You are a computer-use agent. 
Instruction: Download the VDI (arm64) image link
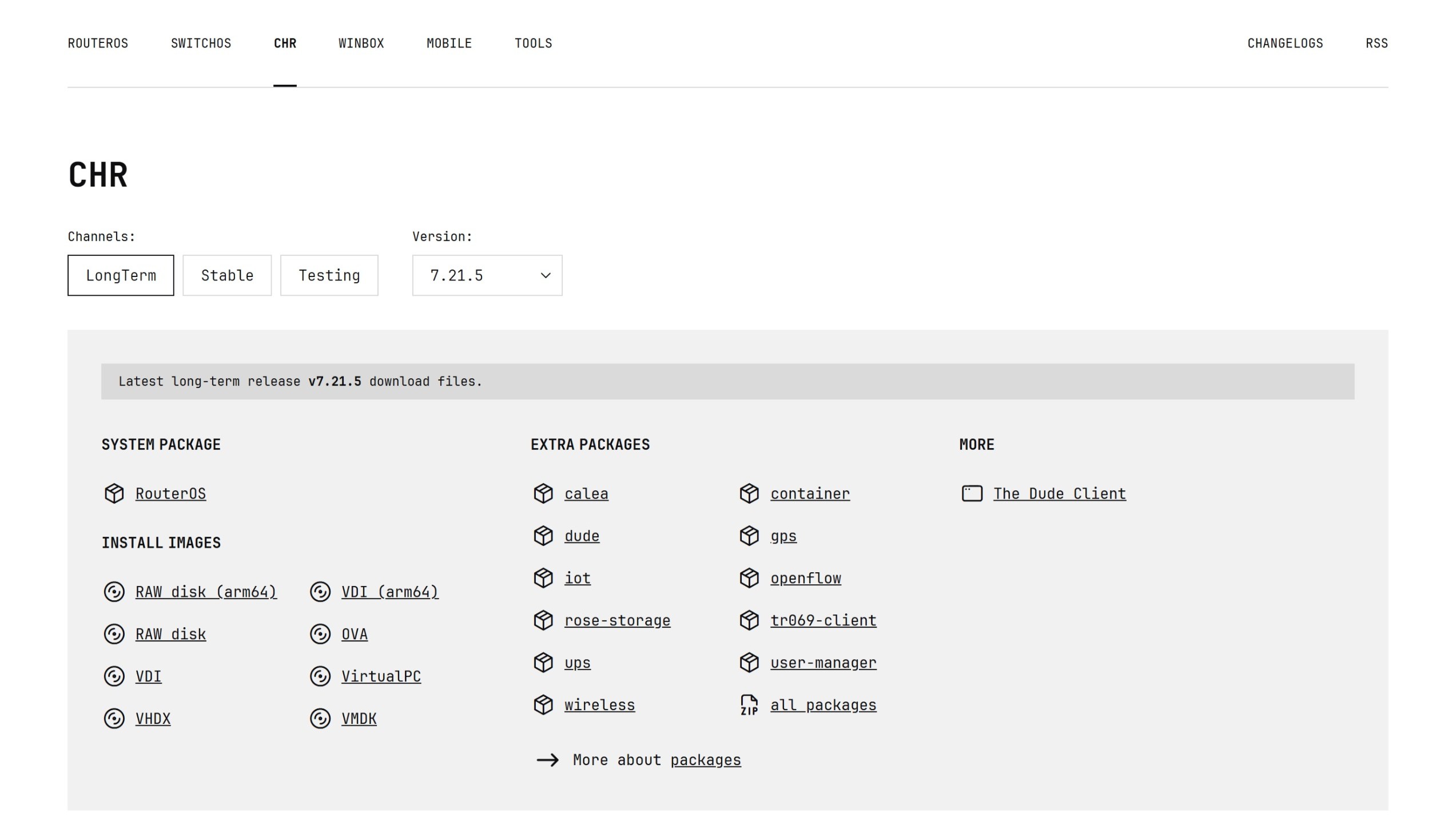click(x=389, y=592)
